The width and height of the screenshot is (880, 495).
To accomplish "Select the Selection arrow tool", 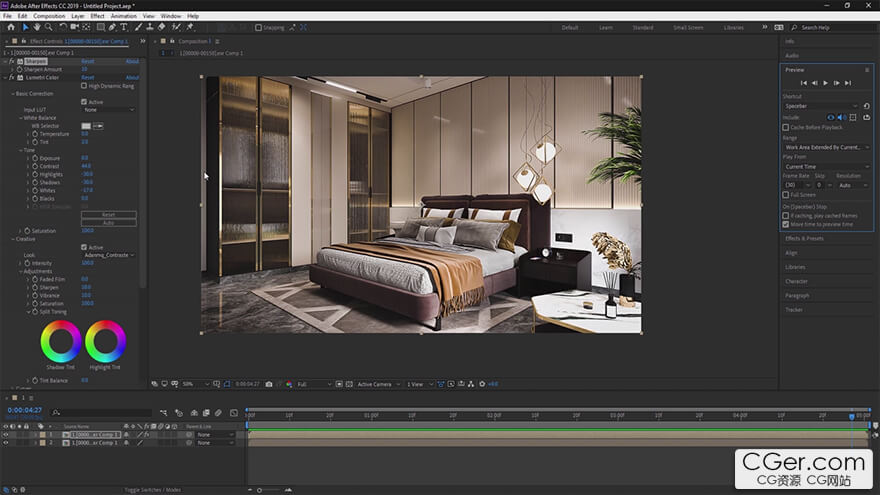I will click(25, 27).
